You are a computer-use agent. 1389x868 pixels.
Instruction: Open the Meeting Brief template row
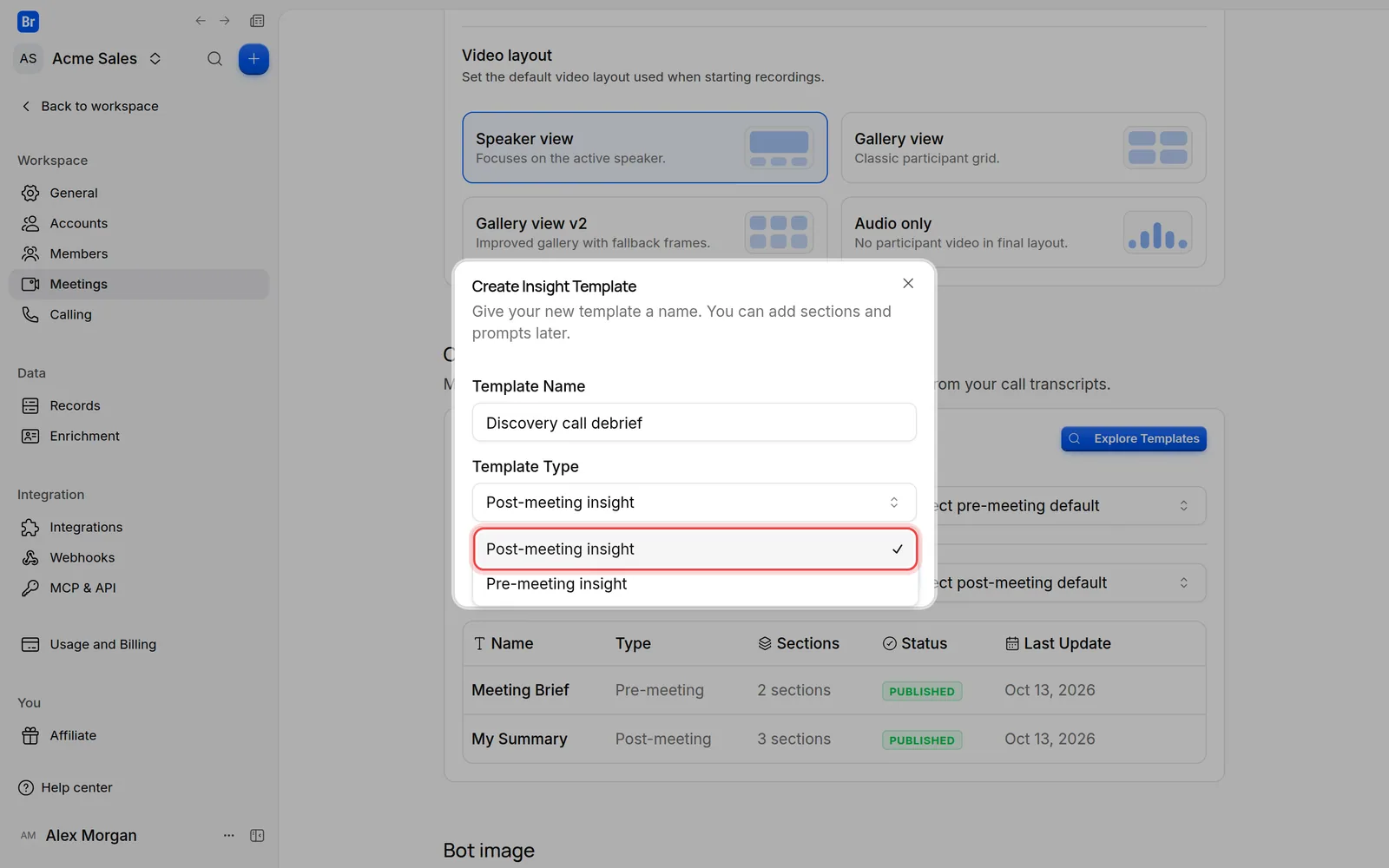click(834, 691)
